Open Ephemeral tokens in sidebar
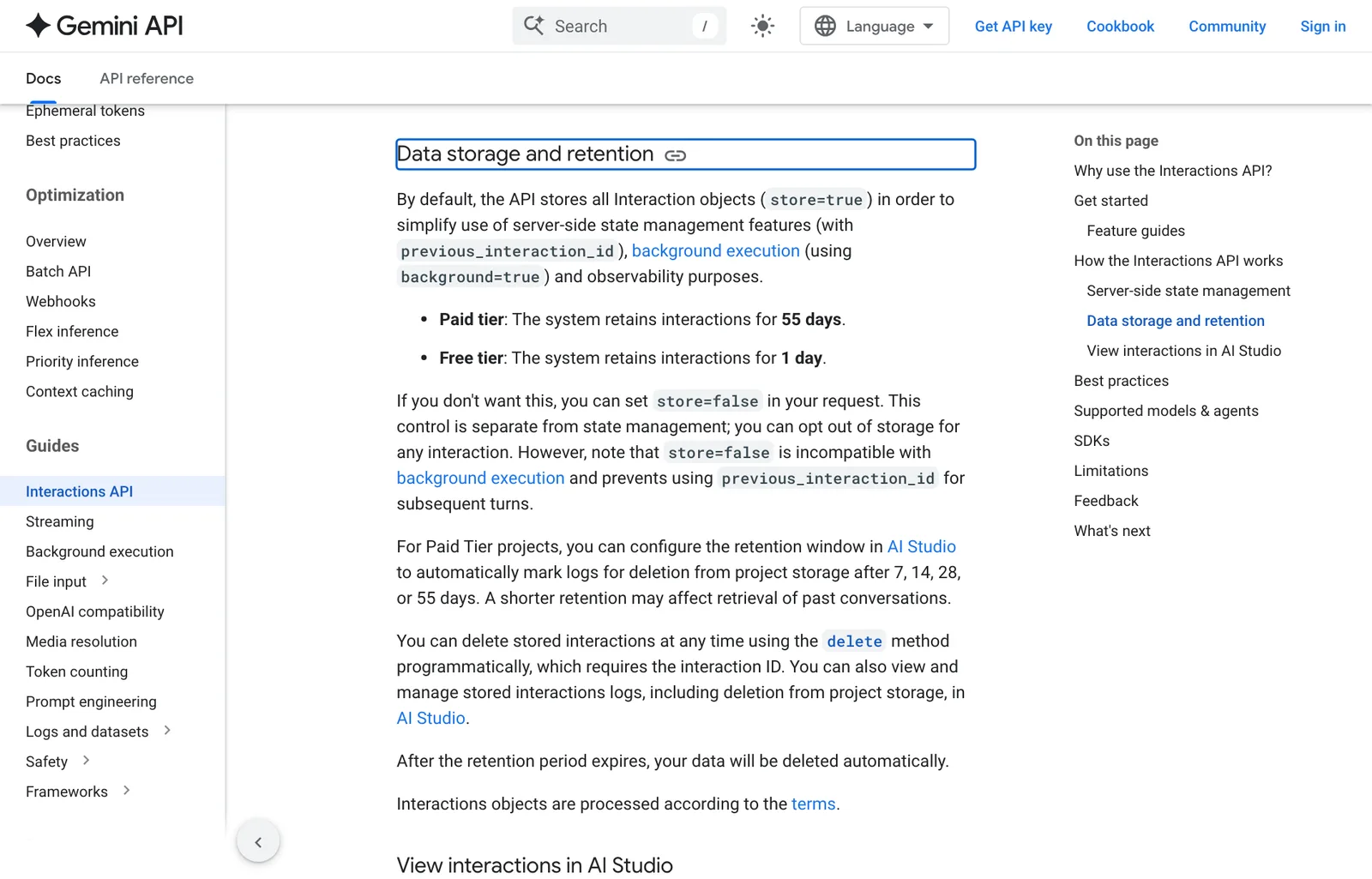 click(85, 111)
